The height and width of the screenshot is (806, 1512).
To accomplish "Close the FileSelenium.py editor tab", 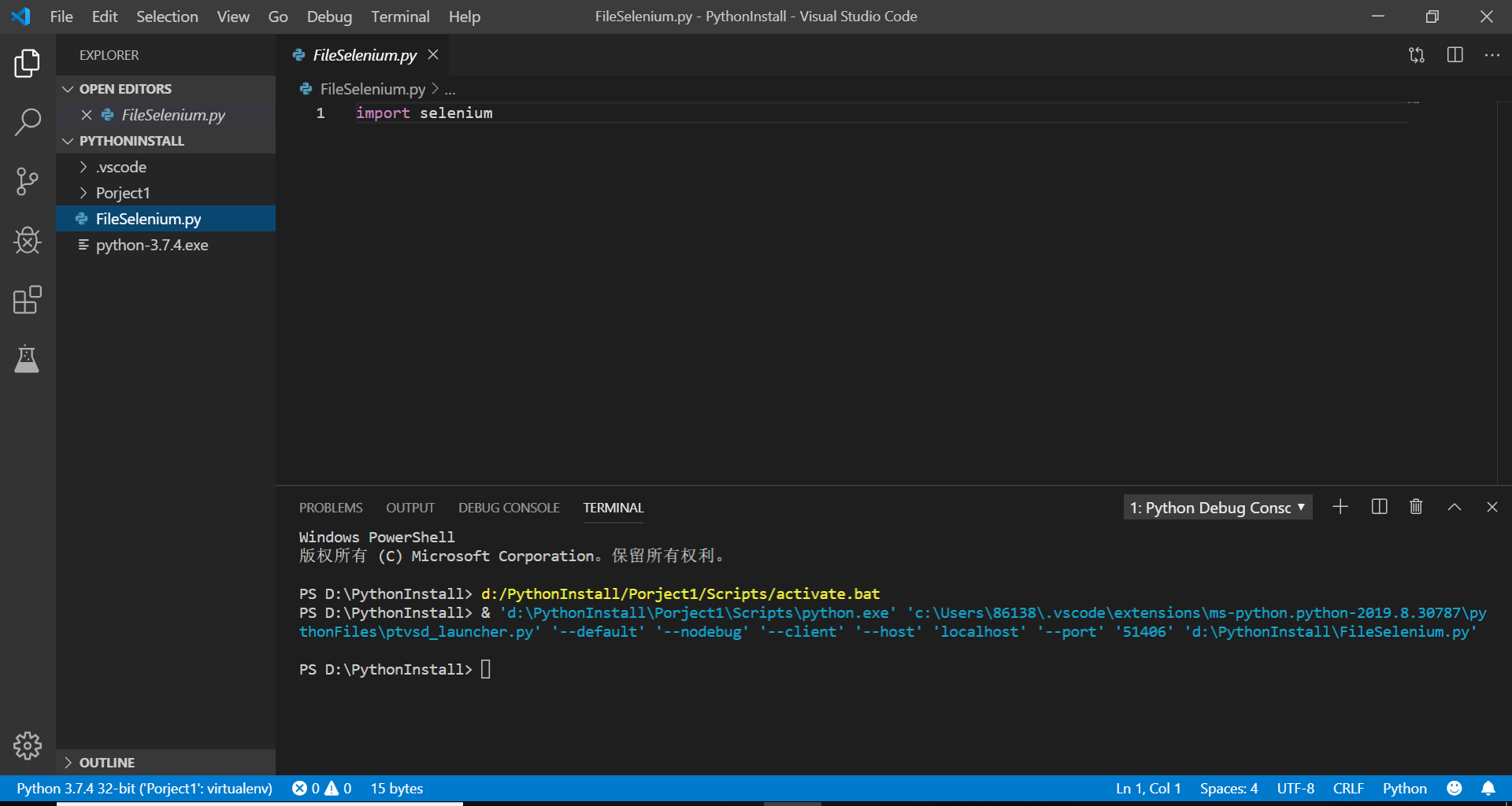I will coord(433,54).
